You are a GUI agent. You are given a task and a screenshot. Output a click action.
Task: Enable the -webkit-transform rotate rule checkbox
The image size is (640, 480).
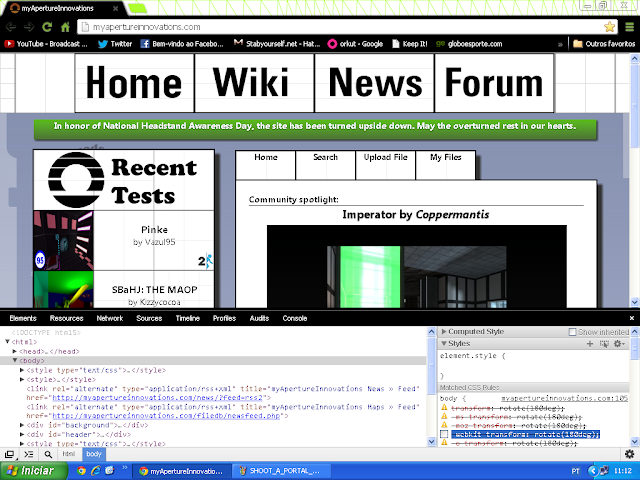coord(444,434)
